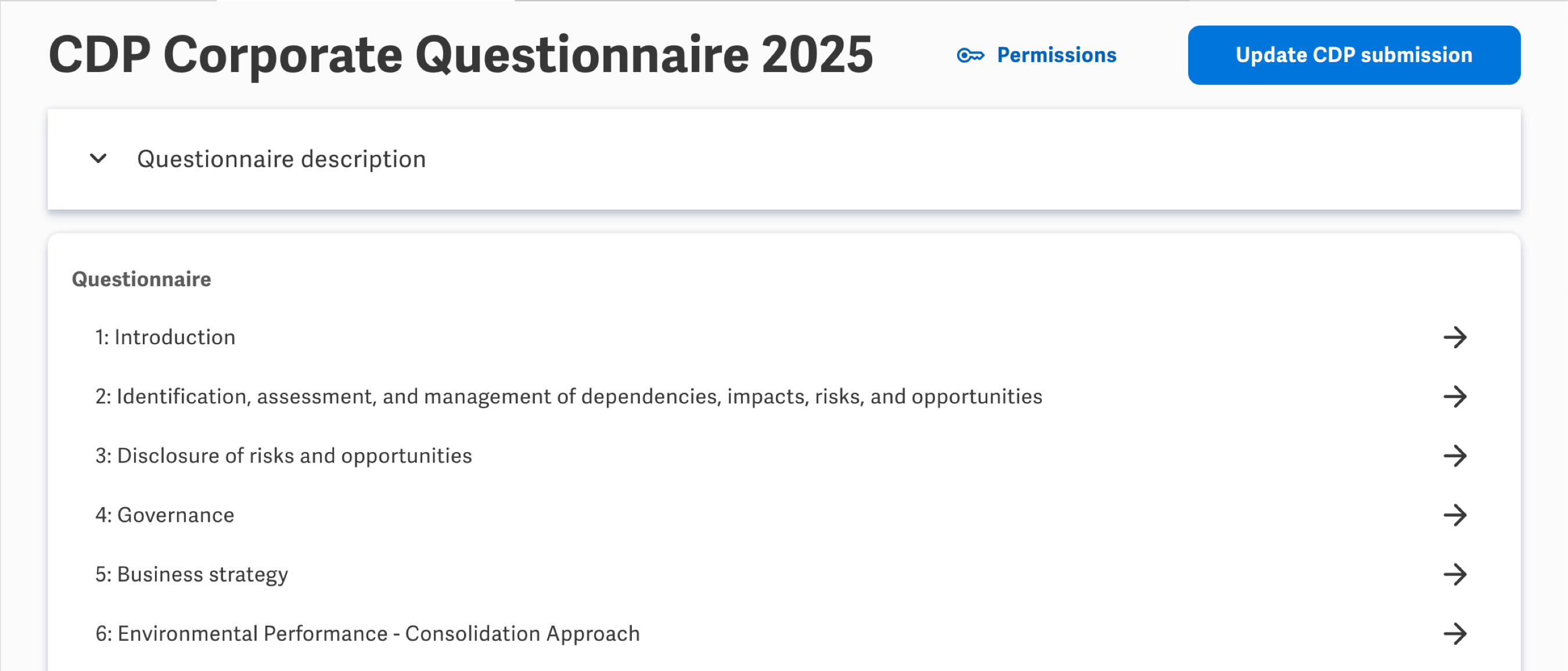
Task: Open section 1: Introduction
Action: click(x=166, y=337)
